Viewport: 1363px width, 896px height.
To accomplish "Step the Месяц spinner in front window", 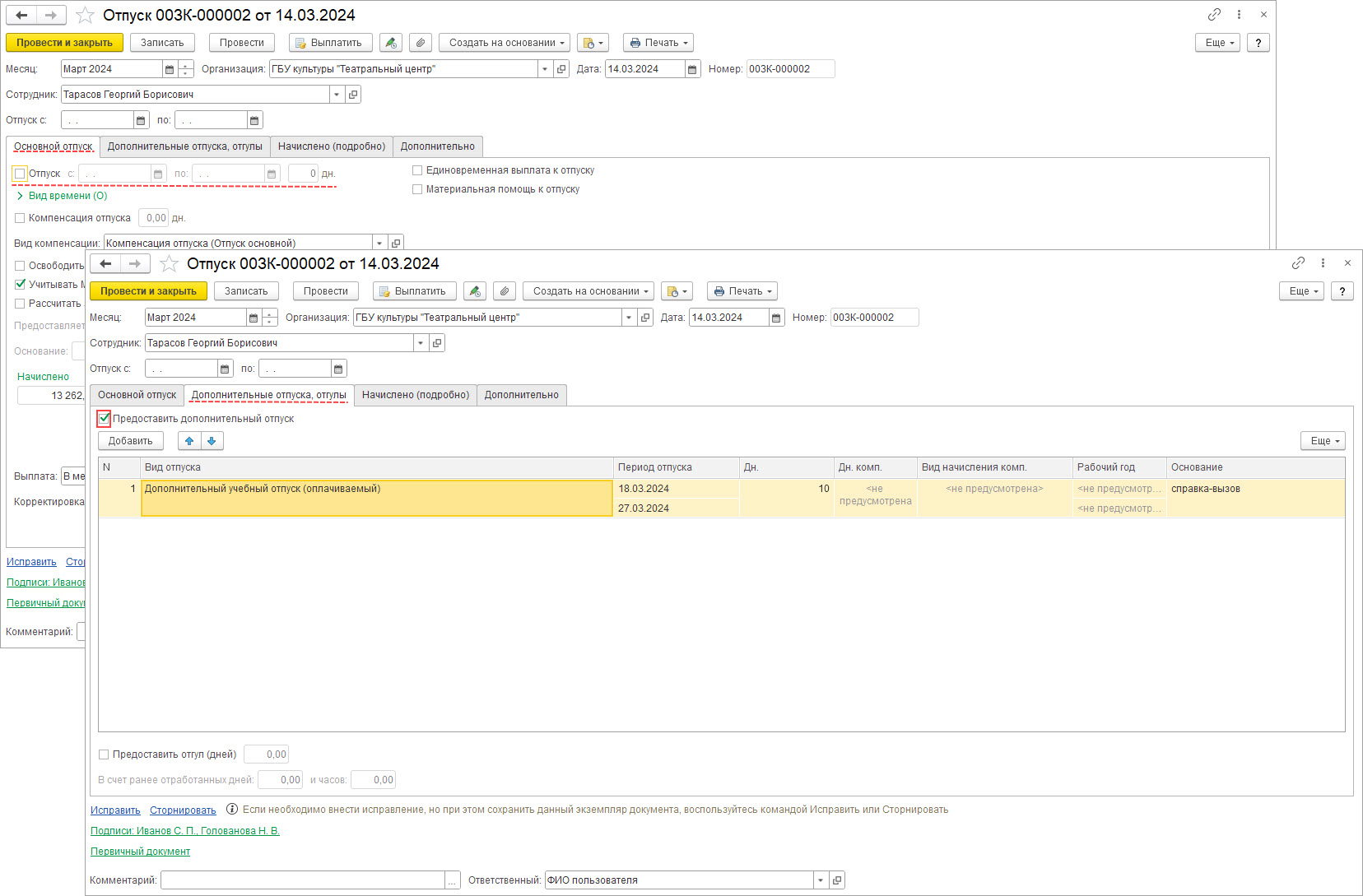I will click(270, 318).
